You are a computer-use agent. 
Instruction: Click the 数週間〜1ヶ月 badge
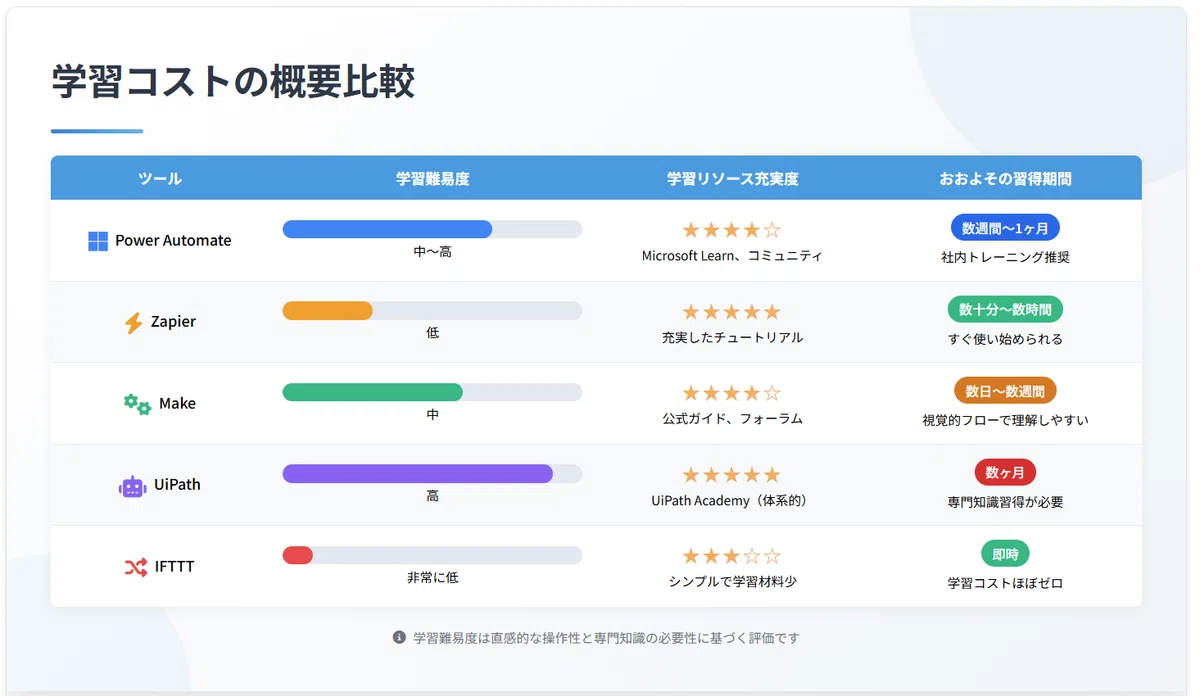(x=1005, y=228)
